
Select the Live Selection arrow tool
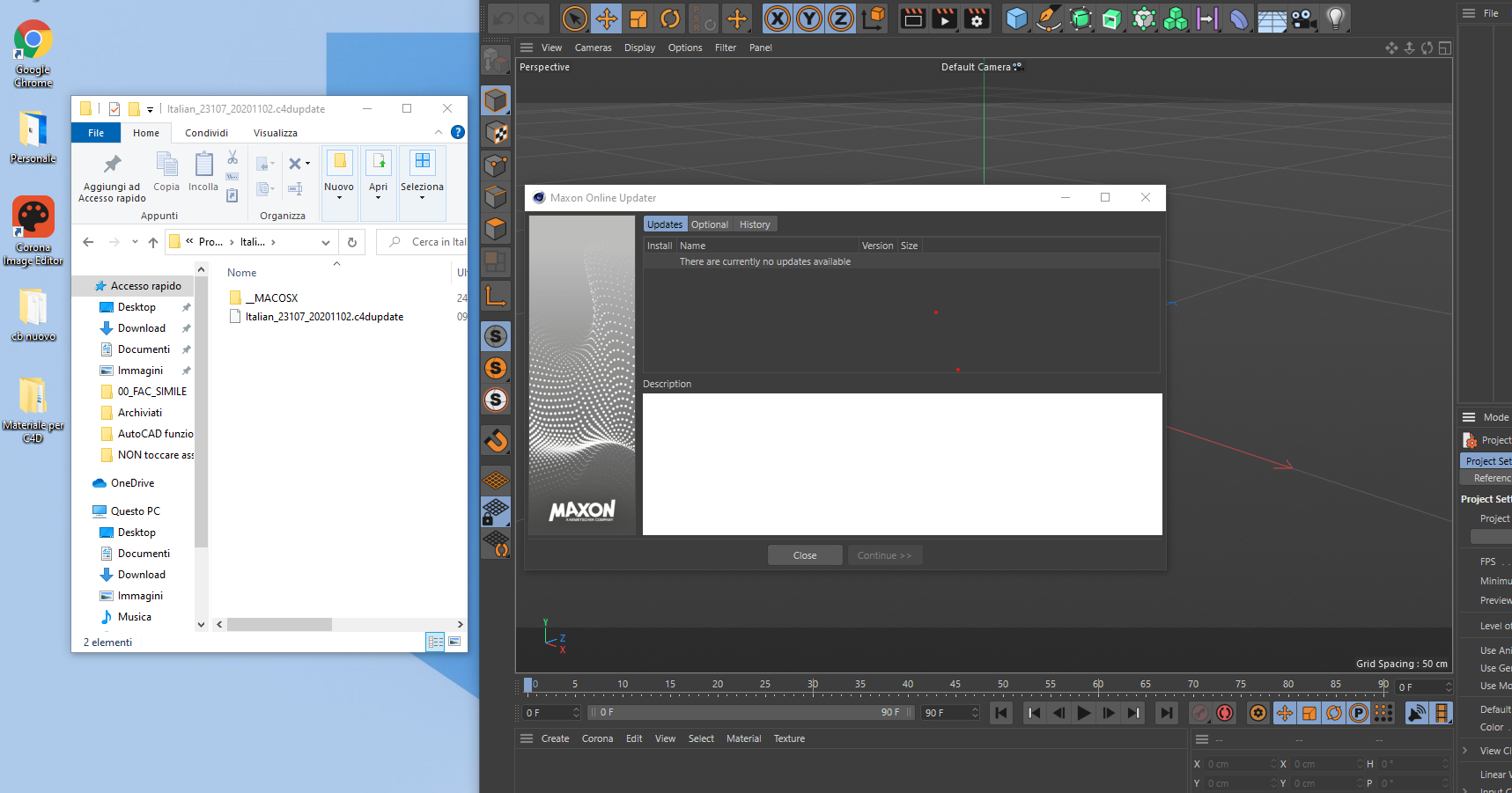click(574, 18)
